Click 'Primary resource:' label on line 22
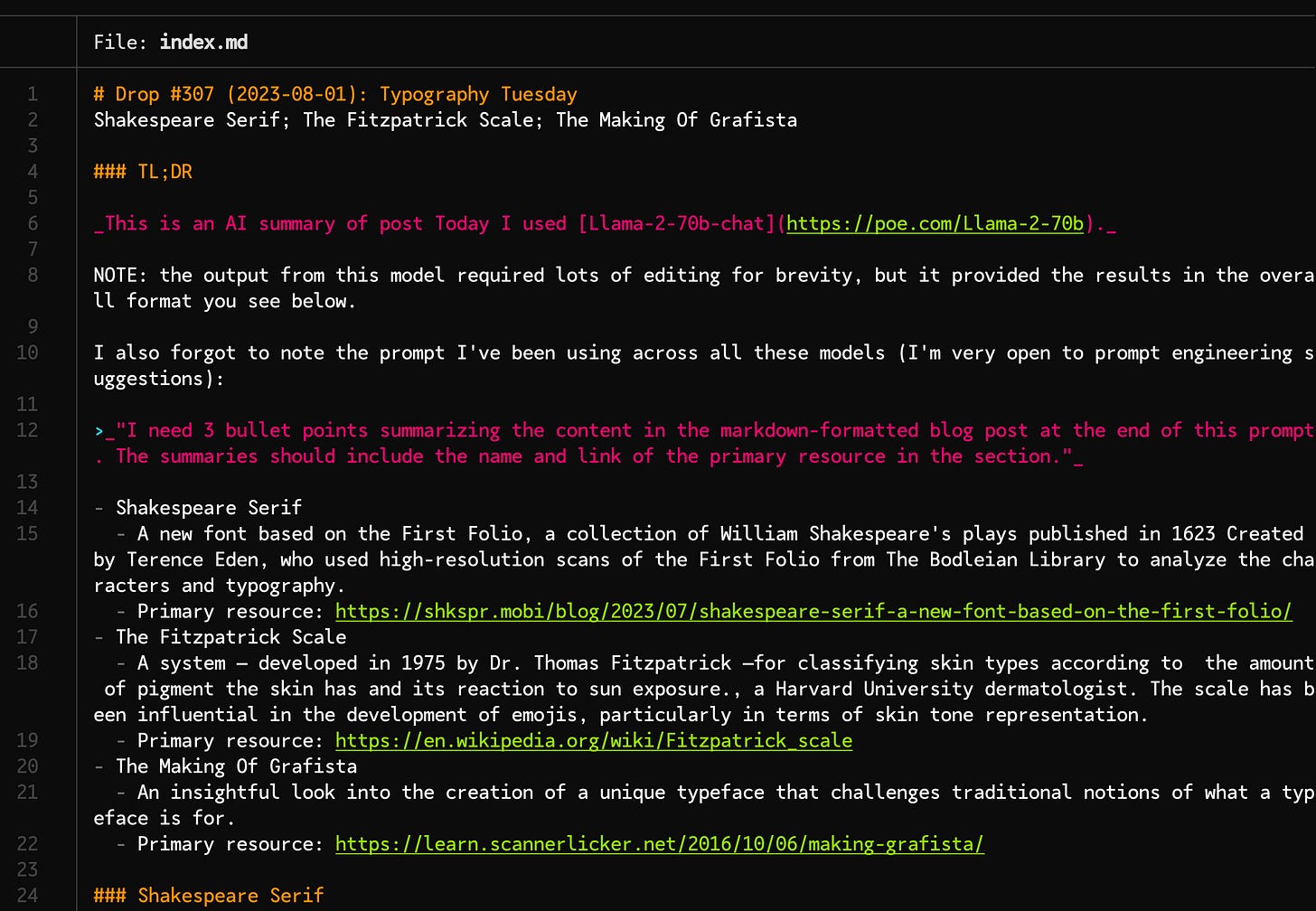This screenshot has height=911, width=1316. [x=230, y=843]
